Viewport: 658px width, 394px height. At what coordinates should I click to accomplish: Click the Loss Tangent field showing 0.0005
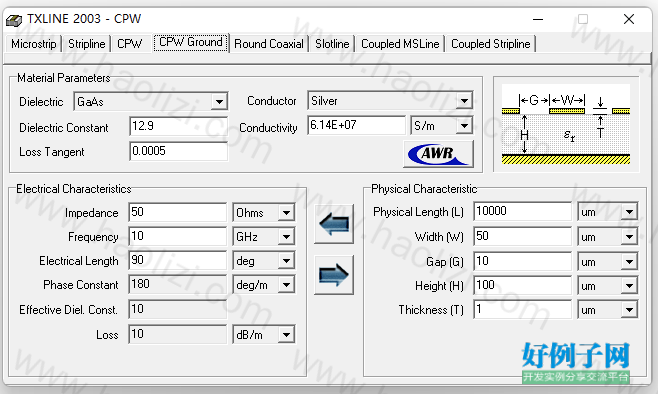tap(178, 151)
